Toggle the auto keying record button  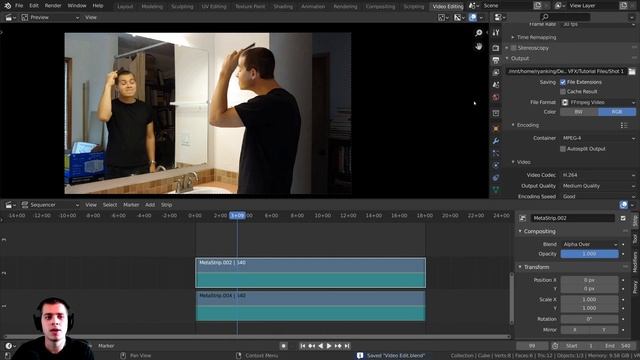[284, 346]
